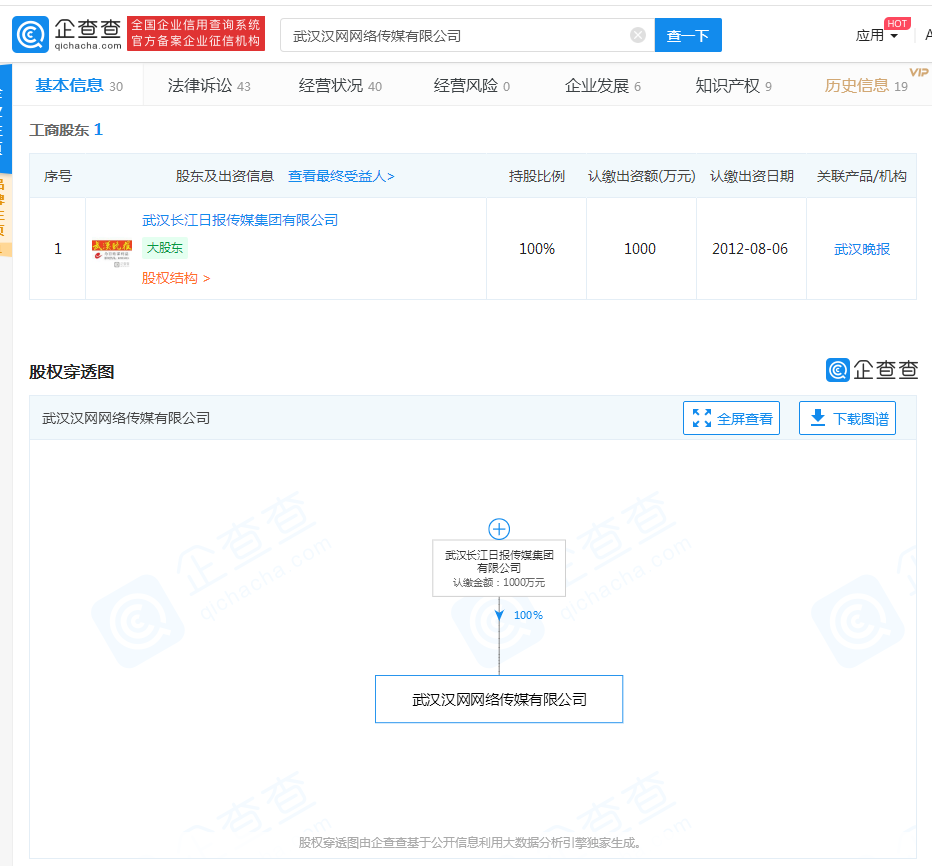Open the 法律诉讼 tab

point(209,86)
